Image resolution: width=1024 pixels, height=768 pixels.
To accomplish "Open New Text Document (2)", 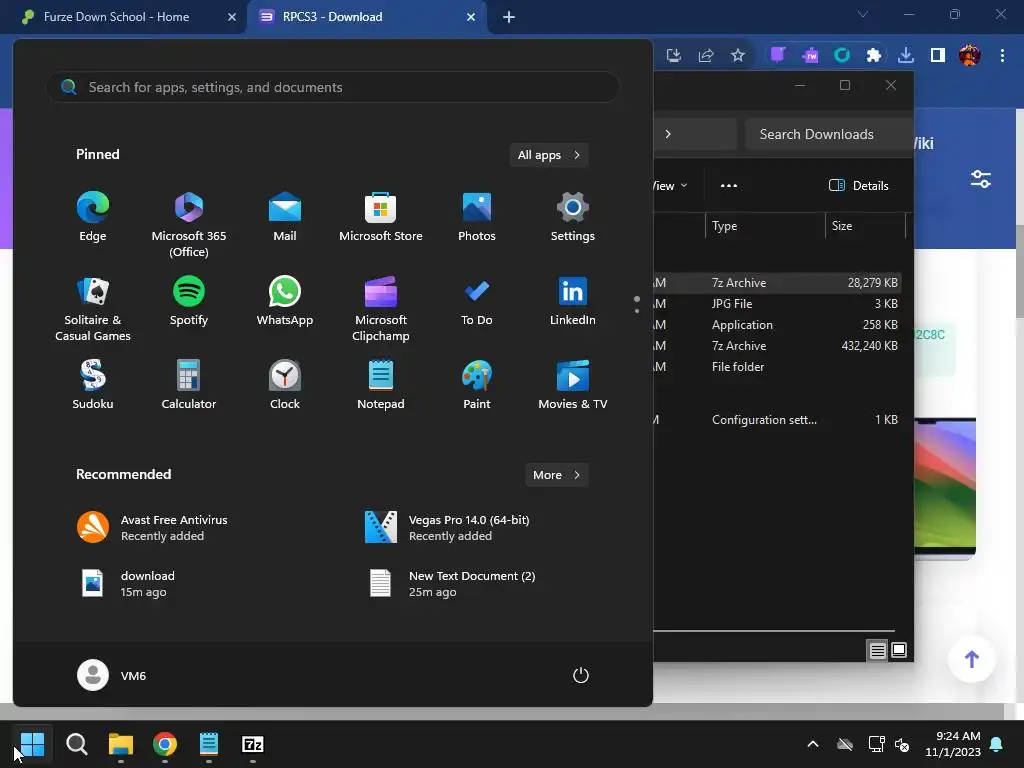I will coord(452,584).
